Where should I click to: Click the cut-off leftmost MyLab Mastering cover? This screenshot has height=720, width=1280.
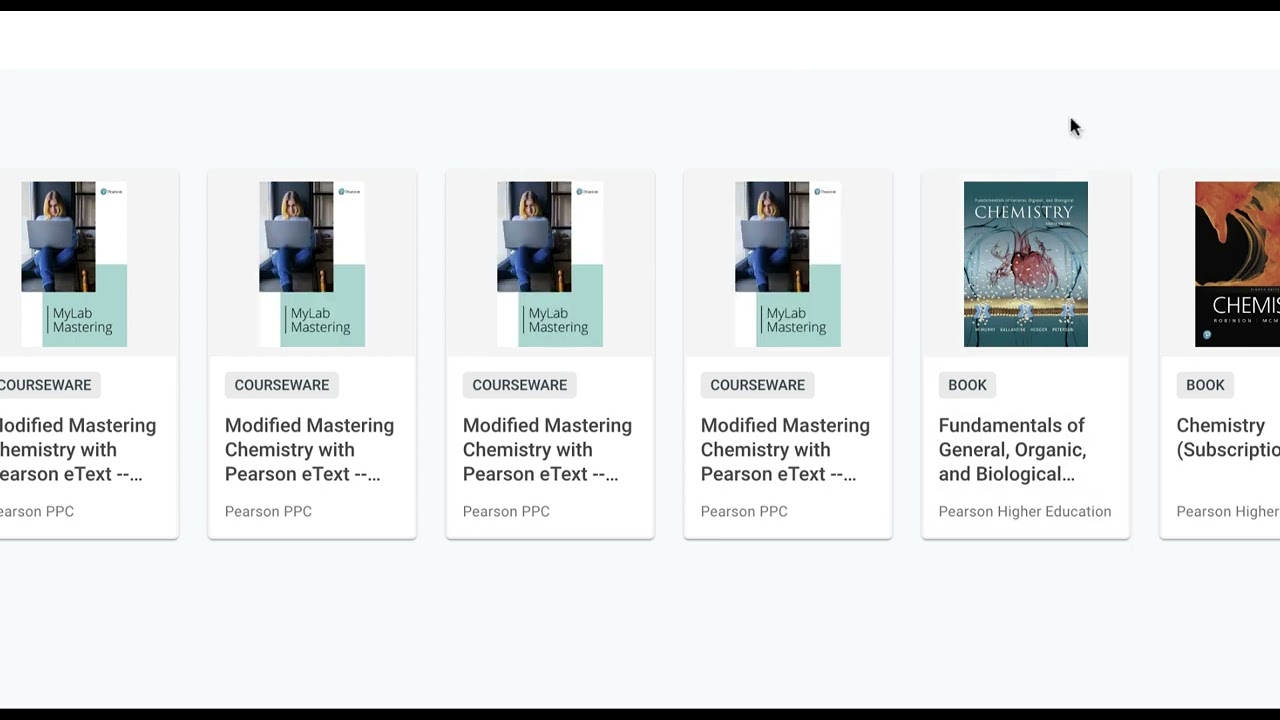point(74,264)
